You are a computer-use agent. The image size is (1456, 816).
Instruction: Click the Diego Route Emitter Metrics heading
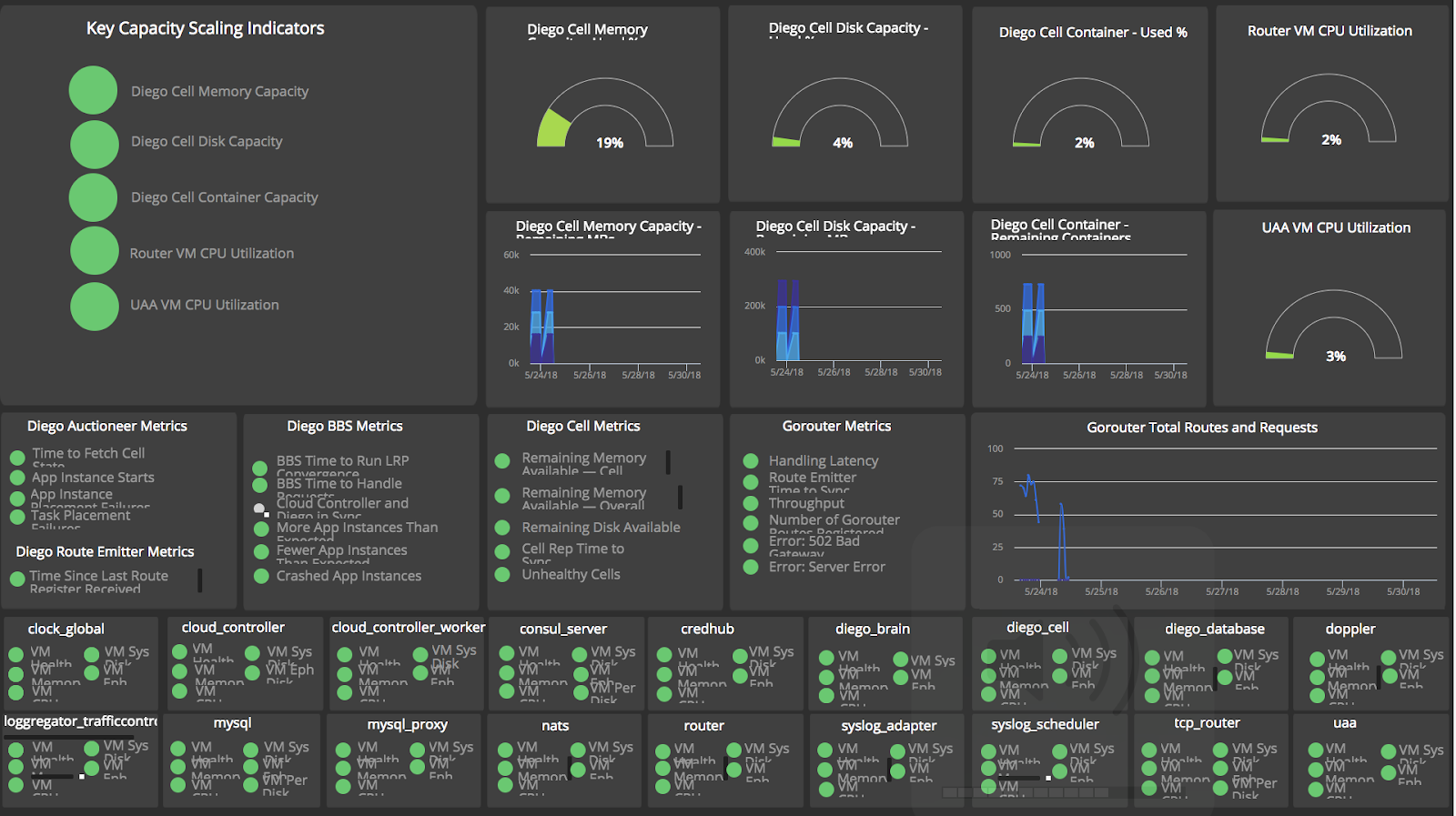pos(105,551)
